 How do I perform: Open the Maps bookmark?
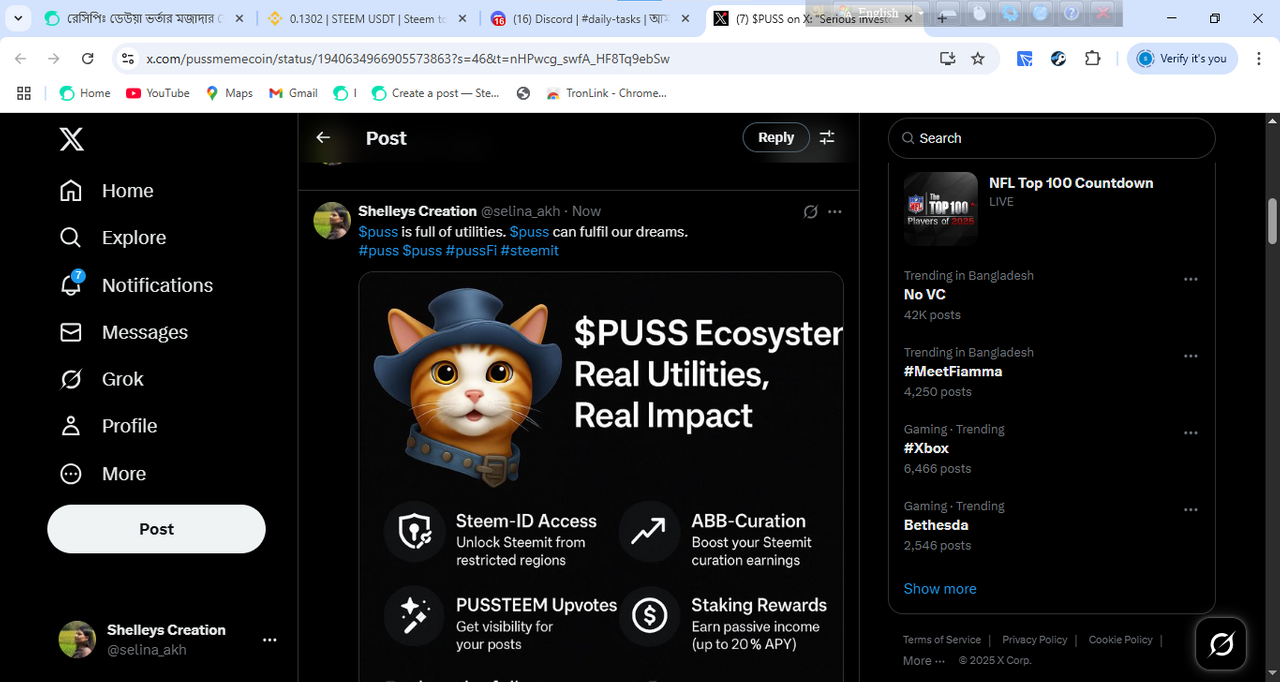(229, 93)
